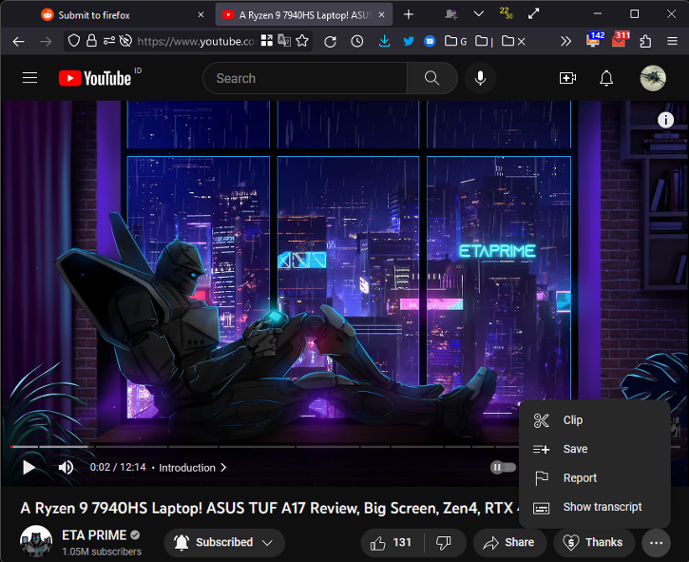Viewport: 689px width, 562px height.
Task: Open the history clock icon
Action: [357, 41]
